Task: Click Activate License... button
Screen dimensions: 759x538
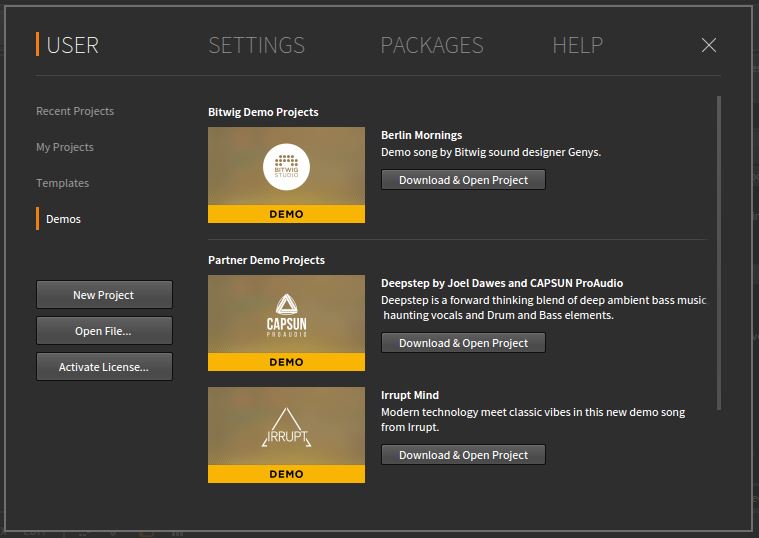Action: click(104, 367)
